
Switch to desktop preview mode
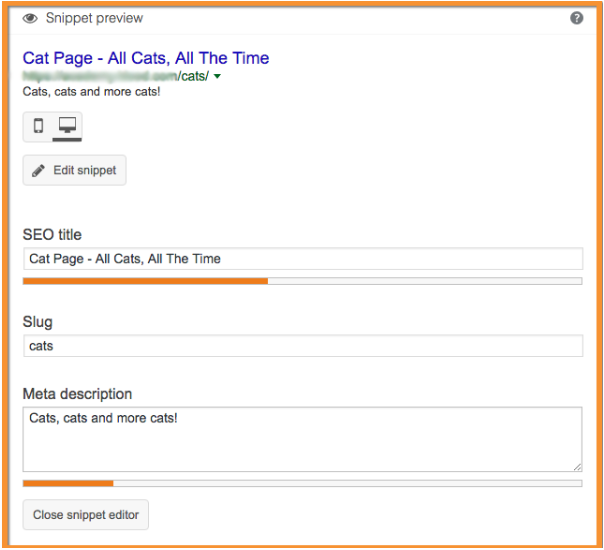point(67,126)
